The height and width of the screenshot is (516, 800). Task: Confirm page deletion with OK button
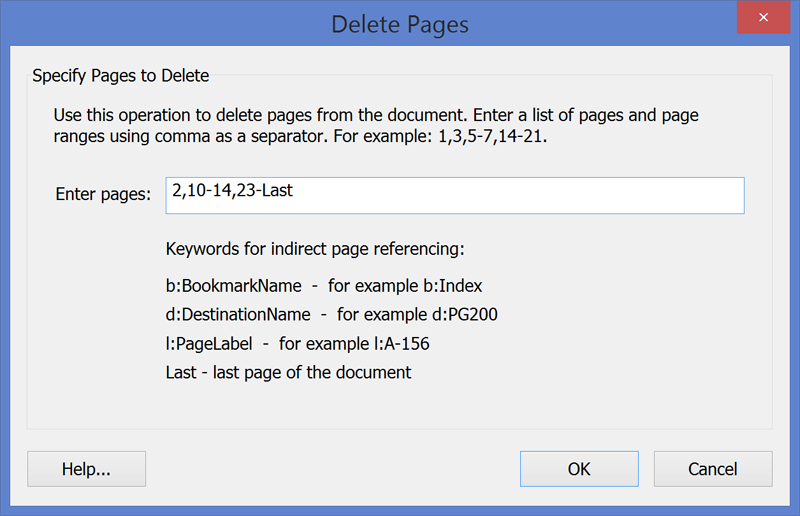(x=579, y=469)
